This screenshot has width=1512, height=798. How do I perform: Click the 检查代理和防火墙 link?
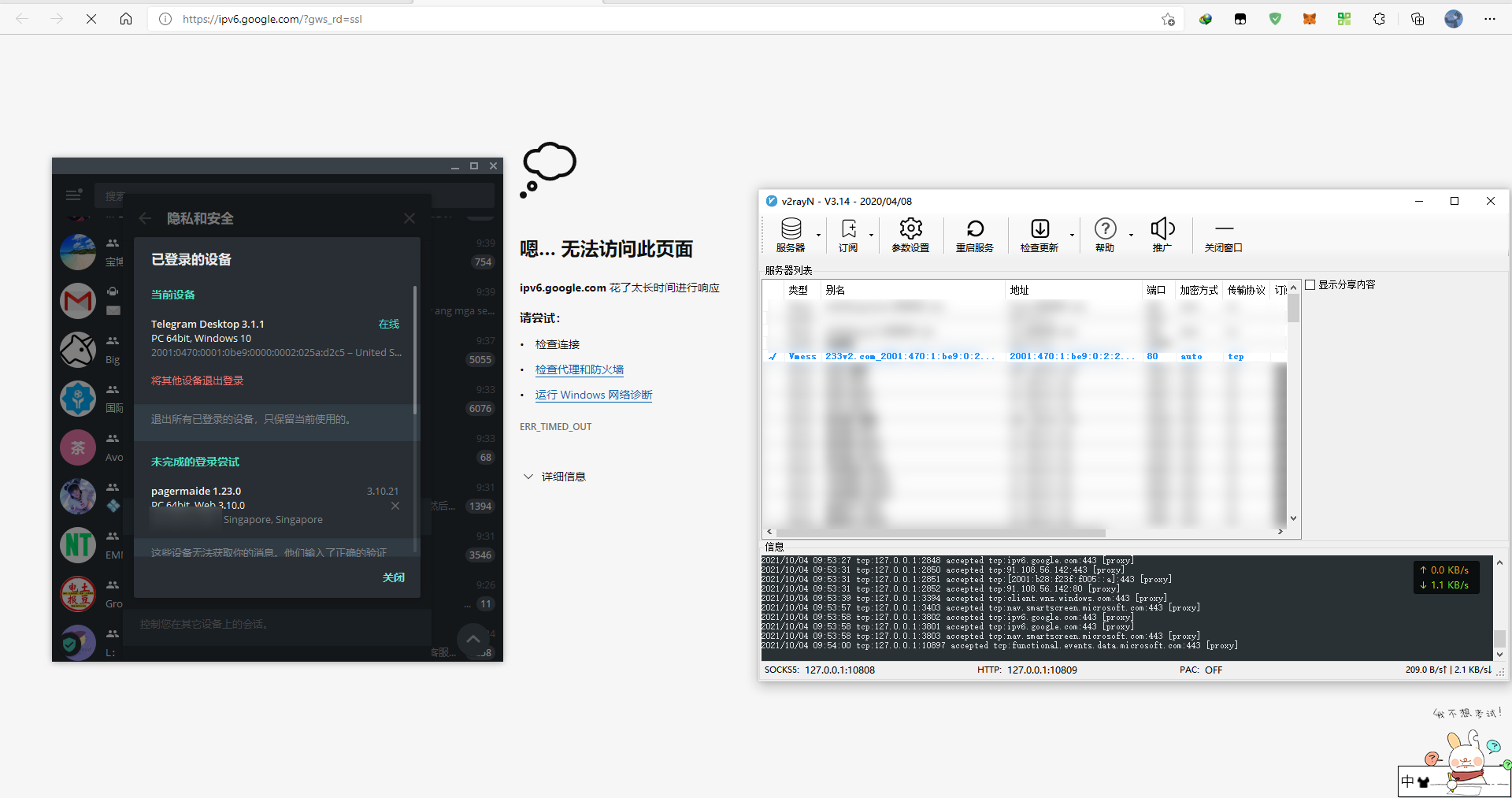click(579, 369)
